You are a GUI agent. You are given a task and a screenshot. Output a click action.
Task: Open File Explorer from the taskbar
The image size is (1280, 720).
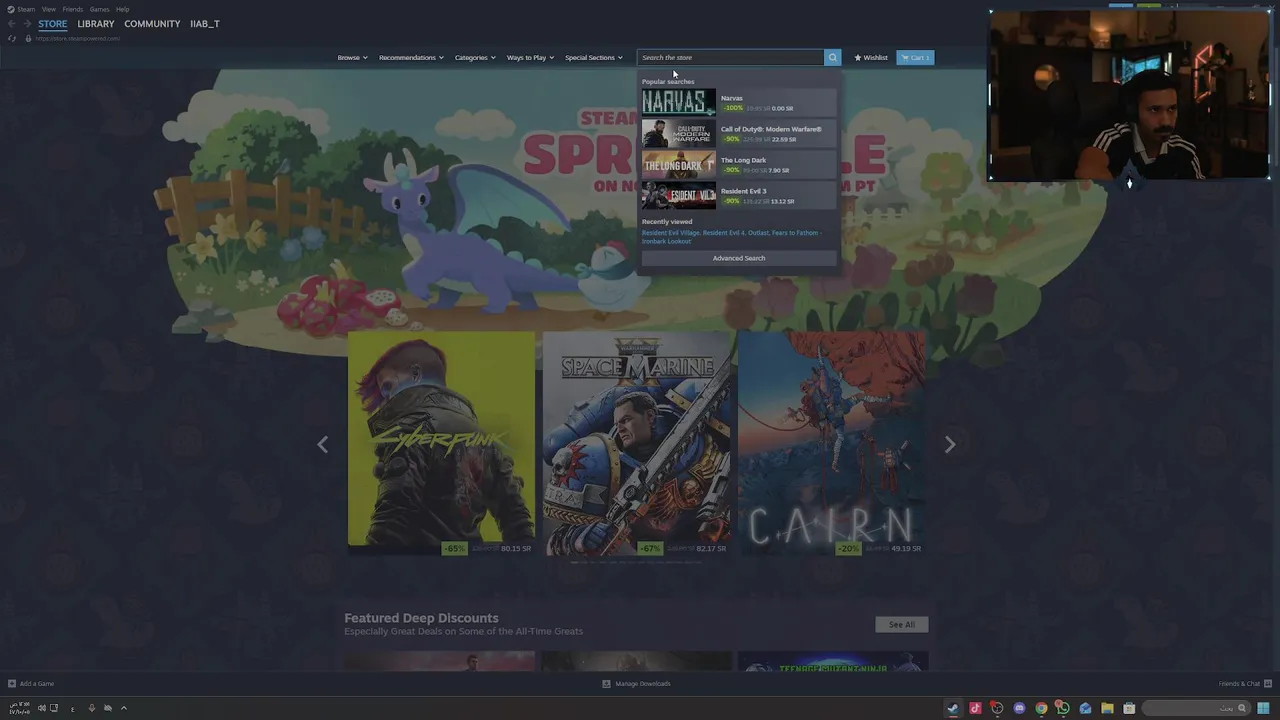(x=1107, y=708)
